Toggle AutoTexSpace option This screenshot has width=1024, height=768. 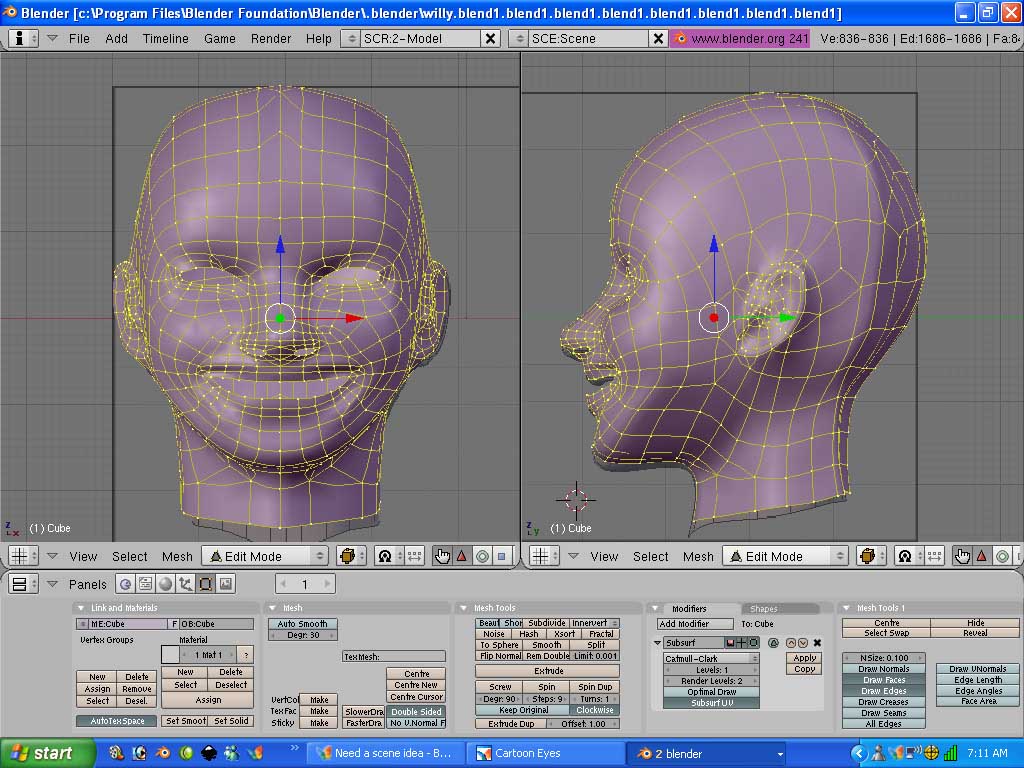tap(117, 721)
